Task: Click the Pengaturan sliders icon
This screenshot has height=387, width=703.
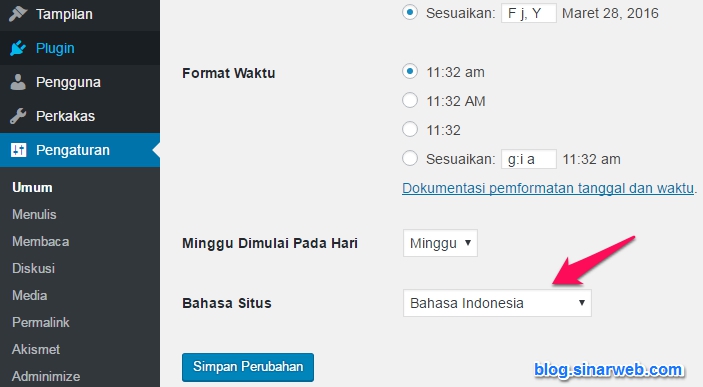Action: (18, 150)
